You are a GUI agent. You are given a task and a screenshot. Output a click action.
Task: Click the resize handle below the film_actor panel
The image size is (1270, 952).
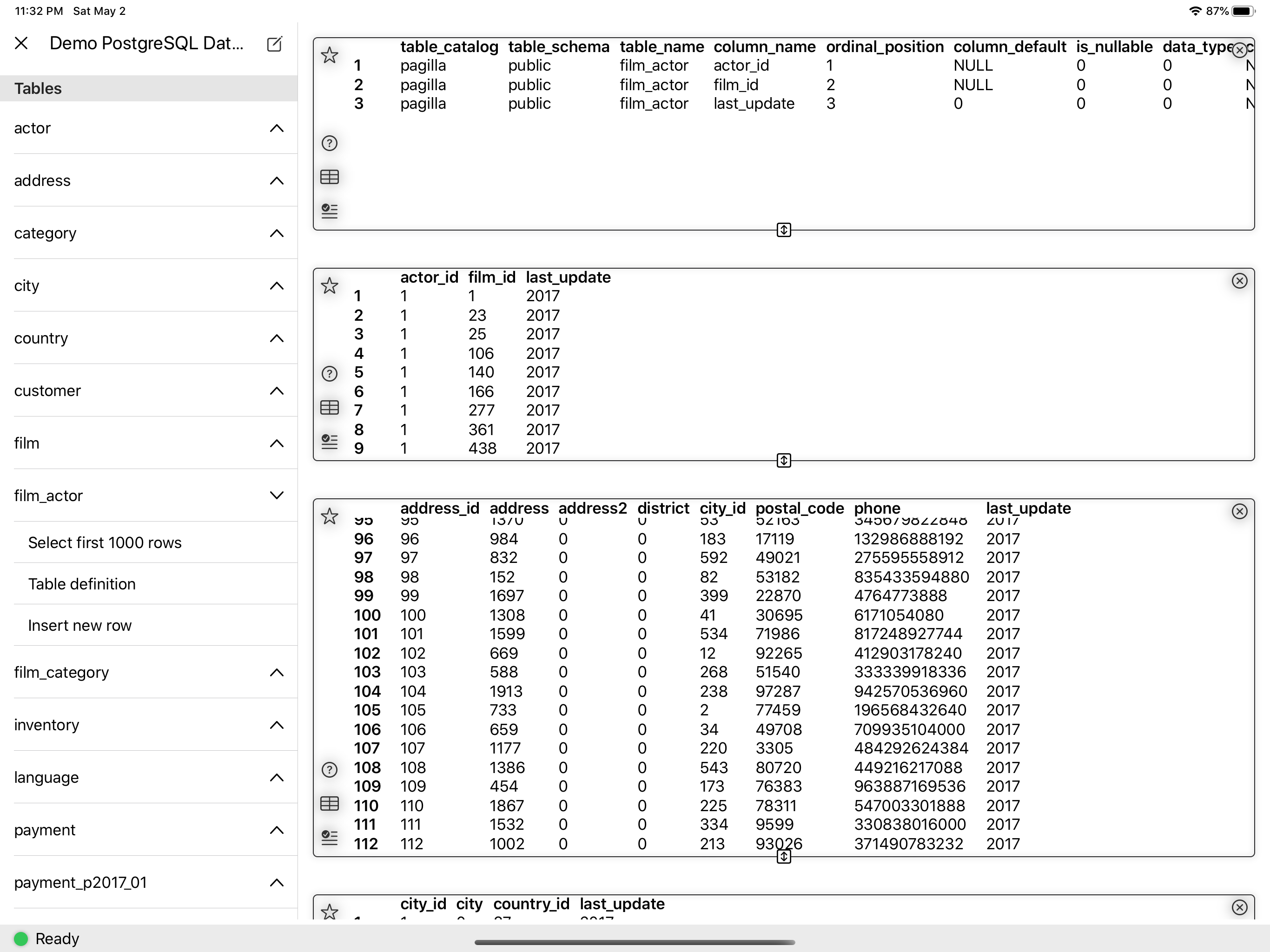783,461
